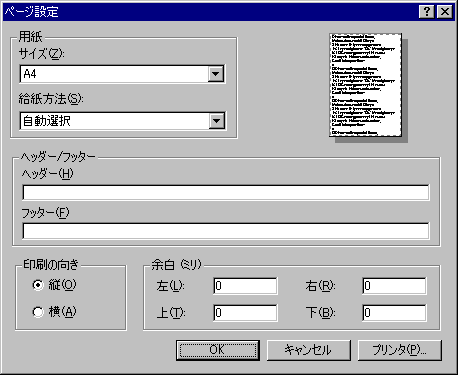The image size is (458, 375).
Task: Open printer settings via プリンタ button
Action: pyautogui.click(x=400, y=350)
